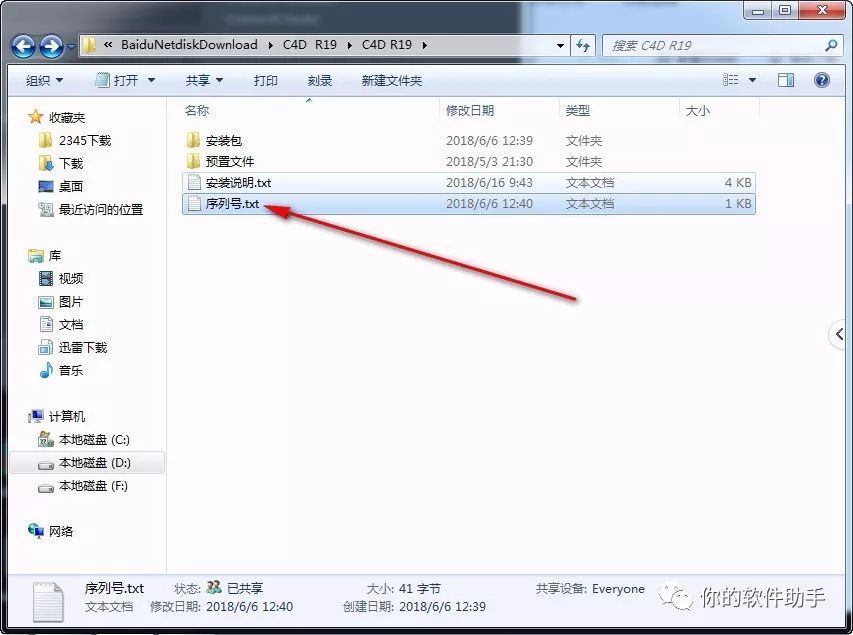The image size is (853, 635).
Task: Open the view options dropdown arrow
Action: click(752, 81)
